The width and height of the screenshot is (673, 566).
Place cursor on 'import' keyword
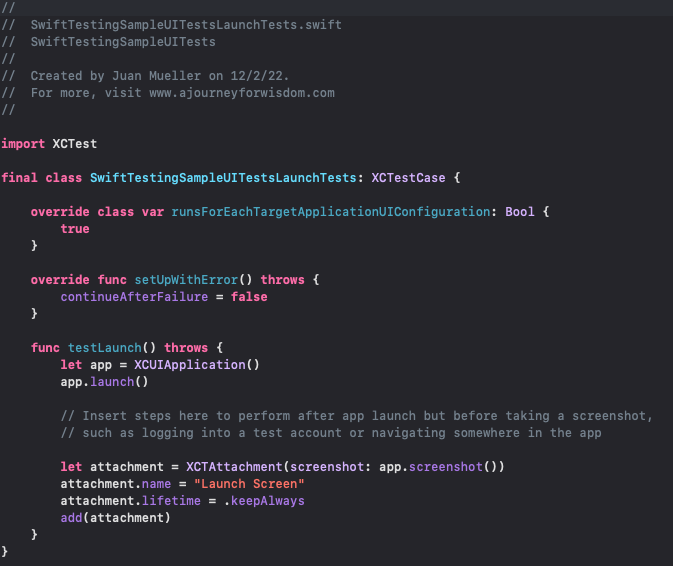click(x=23, y=144)
